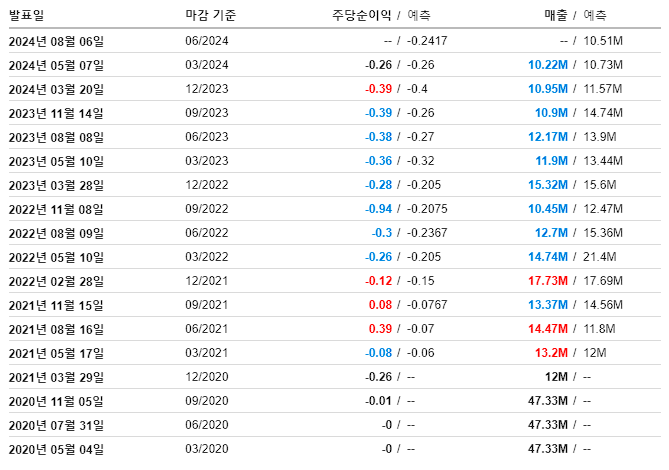669x470 pixels.
Task: Click revenue value 10.9M
Action: click(551, 113)
